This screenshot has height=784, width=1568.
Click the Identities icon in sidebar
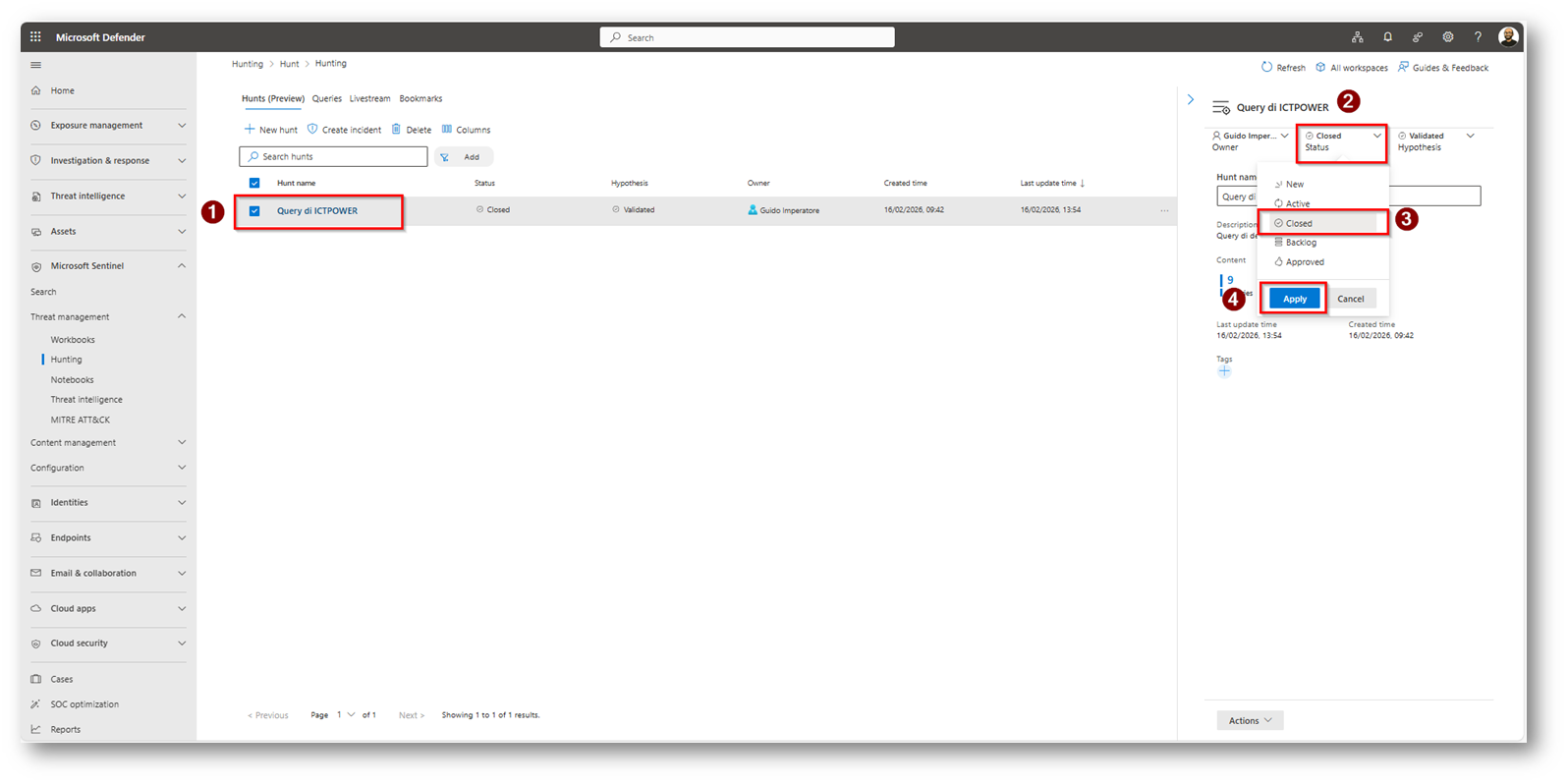click(x=36, y=503)
